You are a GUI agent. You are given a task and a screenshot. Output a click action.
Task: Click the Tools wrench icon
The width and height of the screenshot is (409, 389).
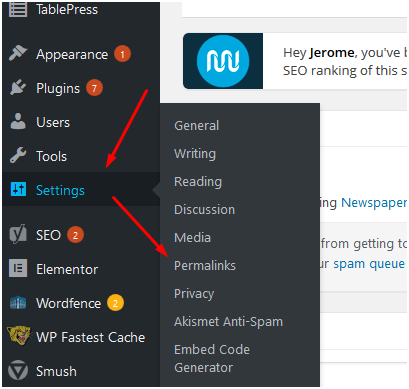(18, 155)
